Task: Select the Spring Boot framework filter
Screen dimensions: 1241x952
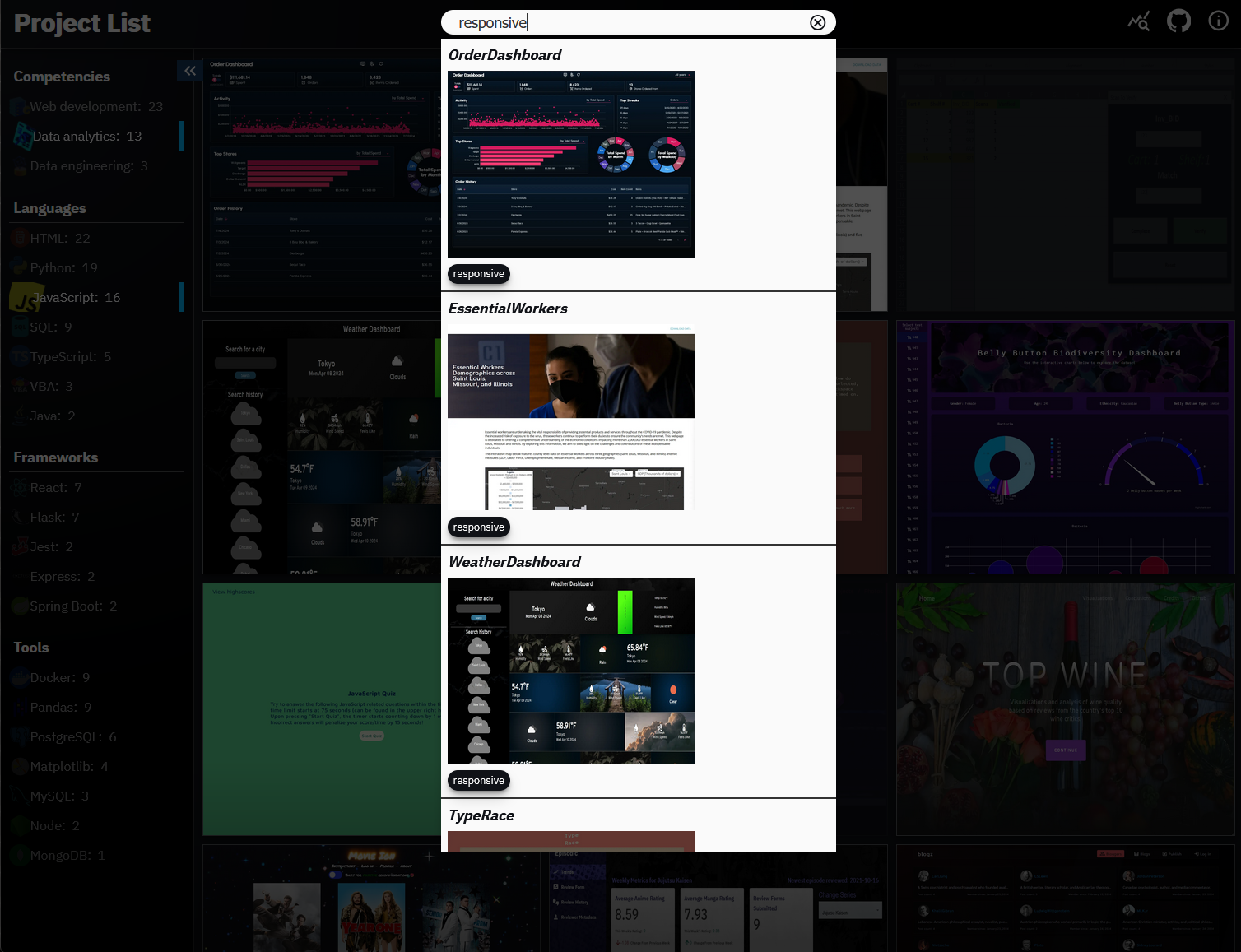Action: click(97, 606)
